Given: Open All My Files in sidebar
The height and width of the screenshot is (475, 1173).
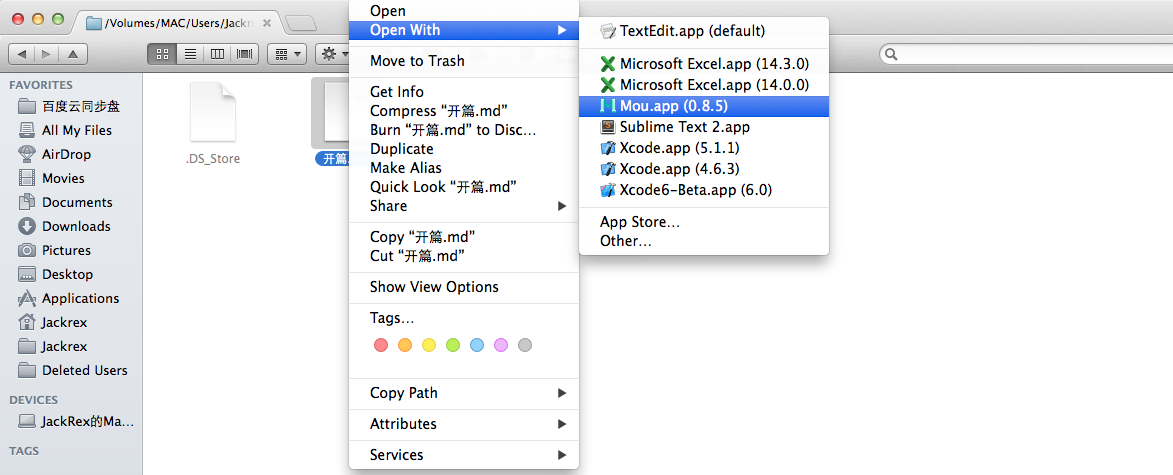Looking at the screenshot, I should pyautogui.click(x=71, y=130).
